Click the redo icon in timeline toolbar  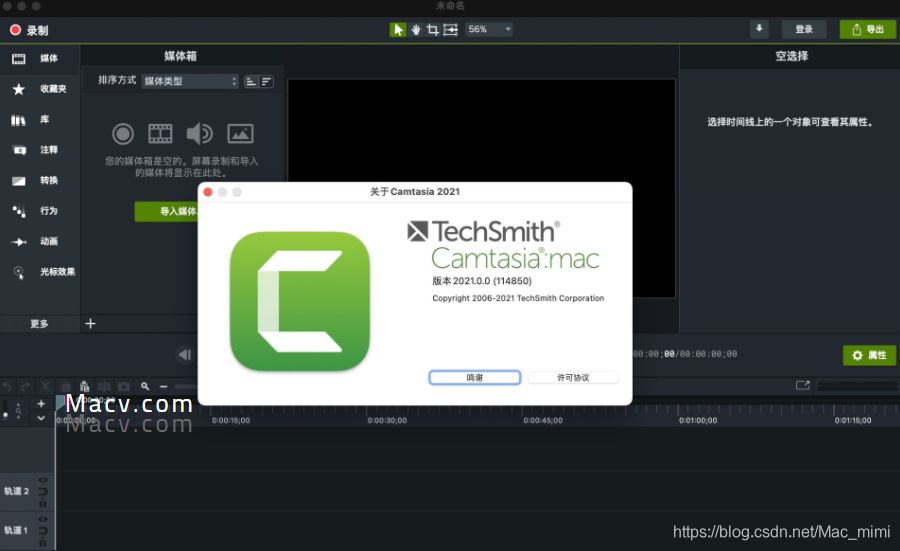[26, 387]
